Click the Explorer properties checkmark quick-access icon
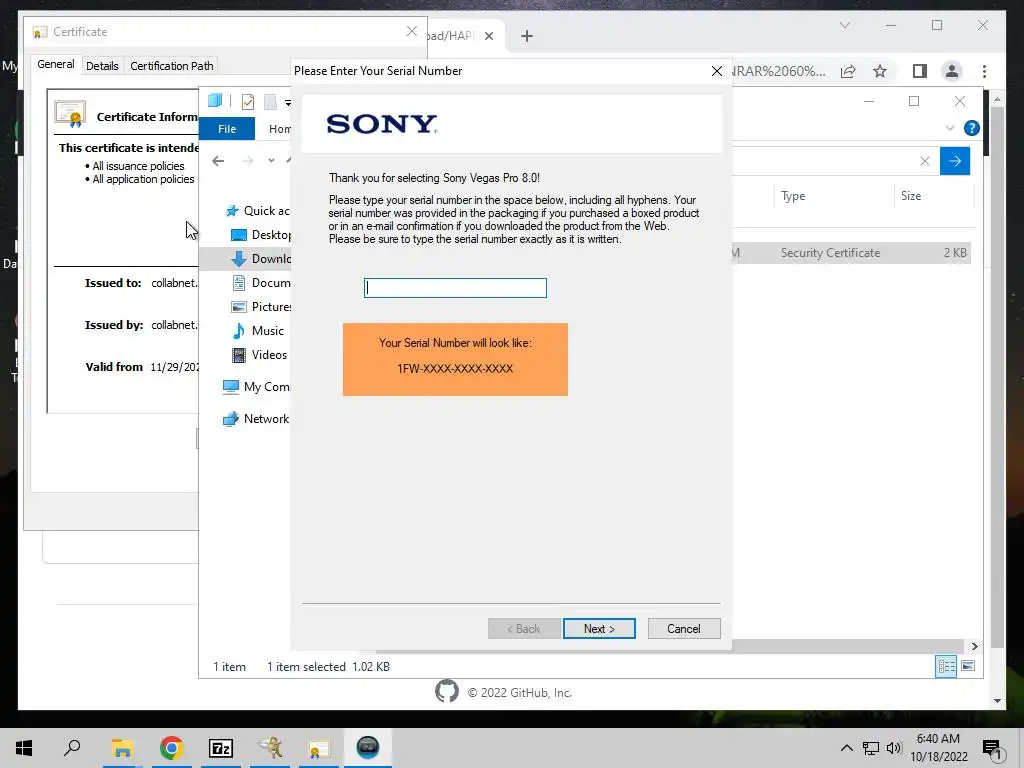This screenshot has width=1024, height=768. (248, 101)
